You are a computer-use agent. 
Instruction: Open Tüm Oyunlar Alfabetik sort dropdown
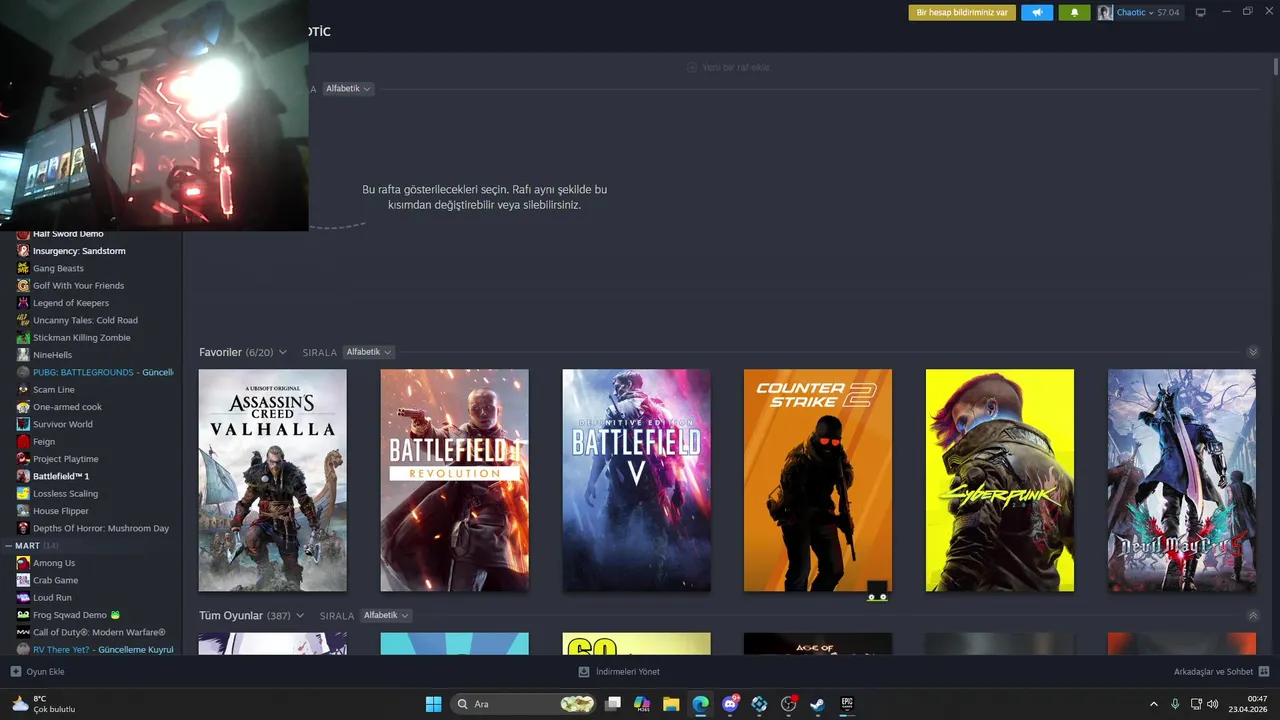[x=386, y=615]
